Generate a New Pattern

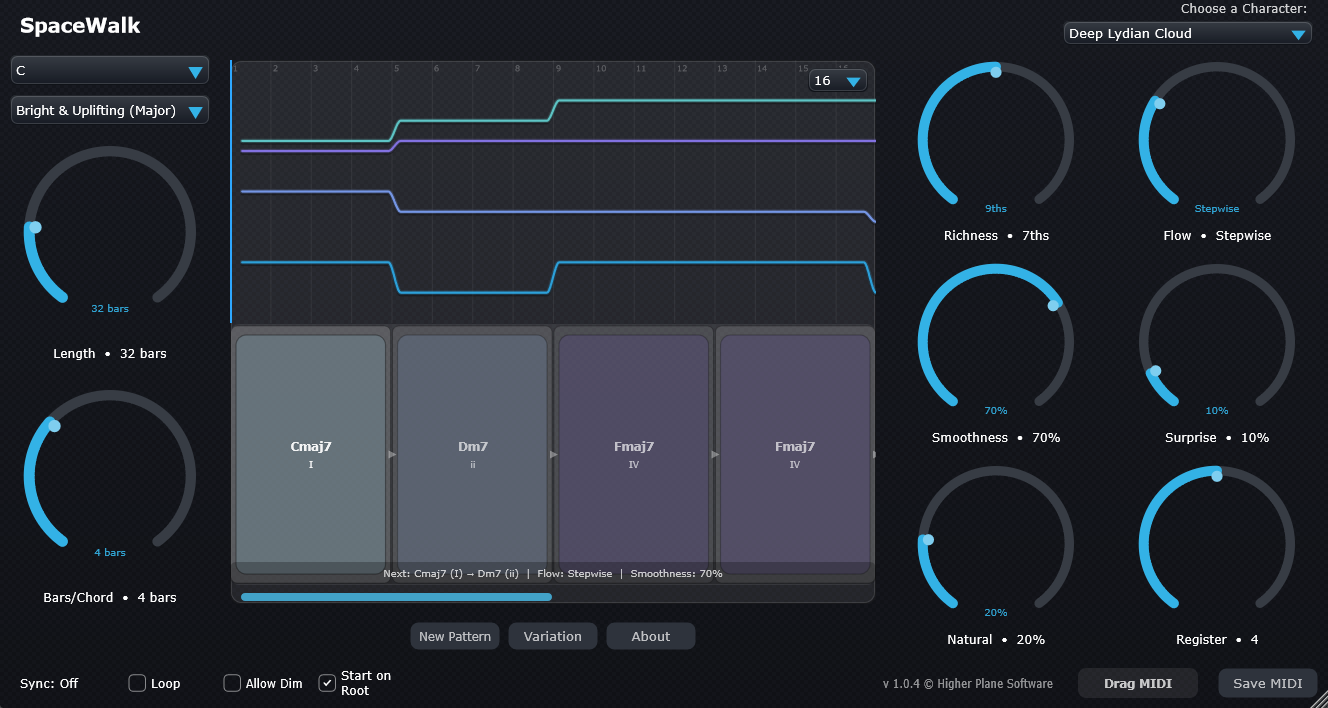pos(454,636)
